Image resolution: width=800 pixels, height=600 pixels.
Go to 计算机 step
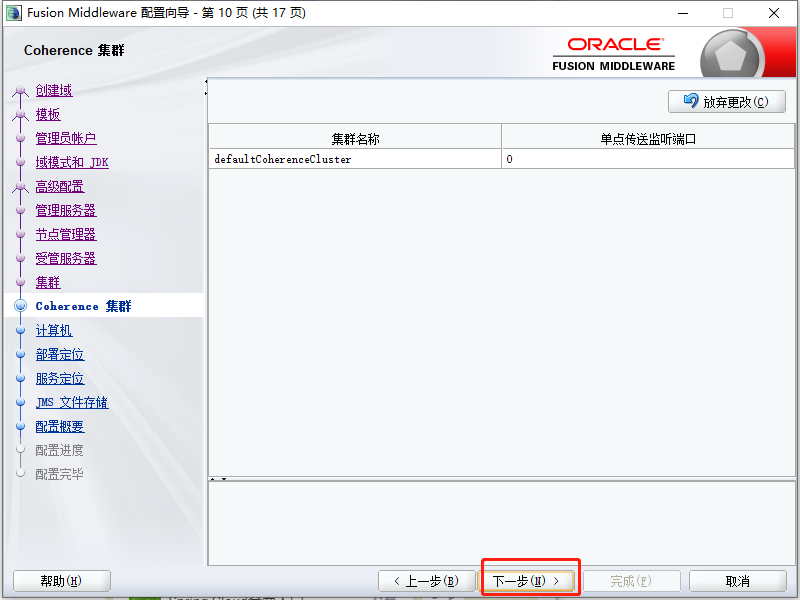(x=54, y=330)
